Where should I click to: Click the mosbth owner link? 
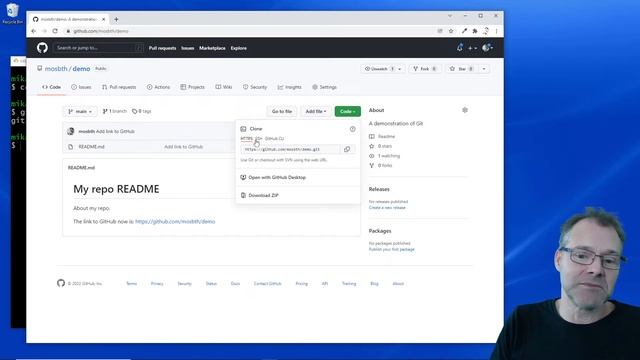[56, 69]
